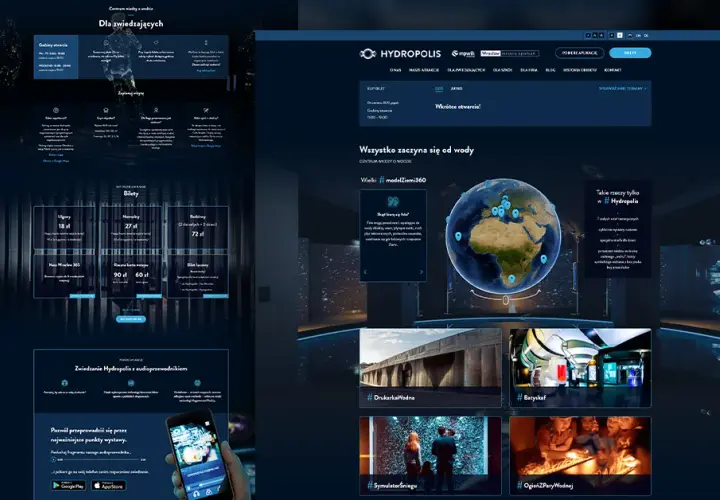Click the Godziny otwarcia box on left page
This screenshot has width=720, height=500.
(56, 57)
